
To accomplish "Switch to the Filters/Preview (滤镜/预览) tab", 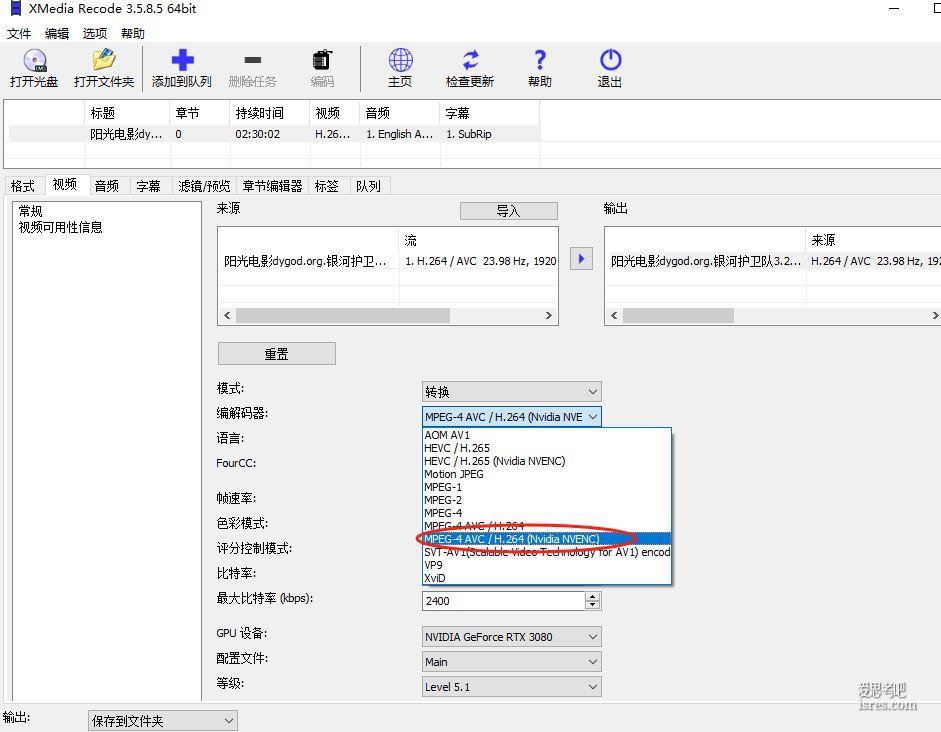I will [x=204, y=186].
